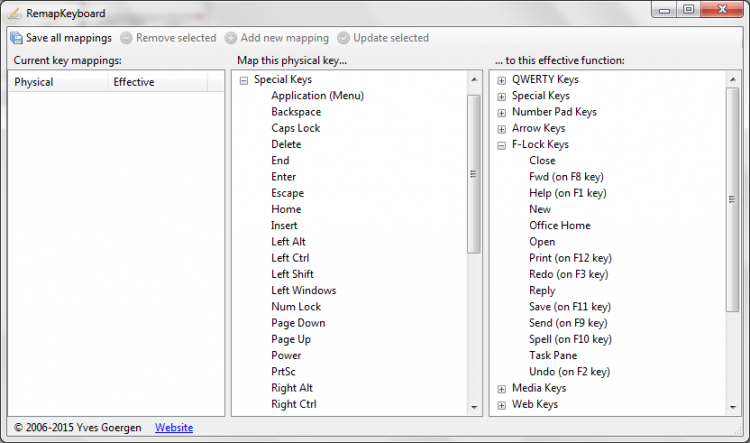Select Delete physical key
This screenshot has height=443, width=750.
click(286, 144)
